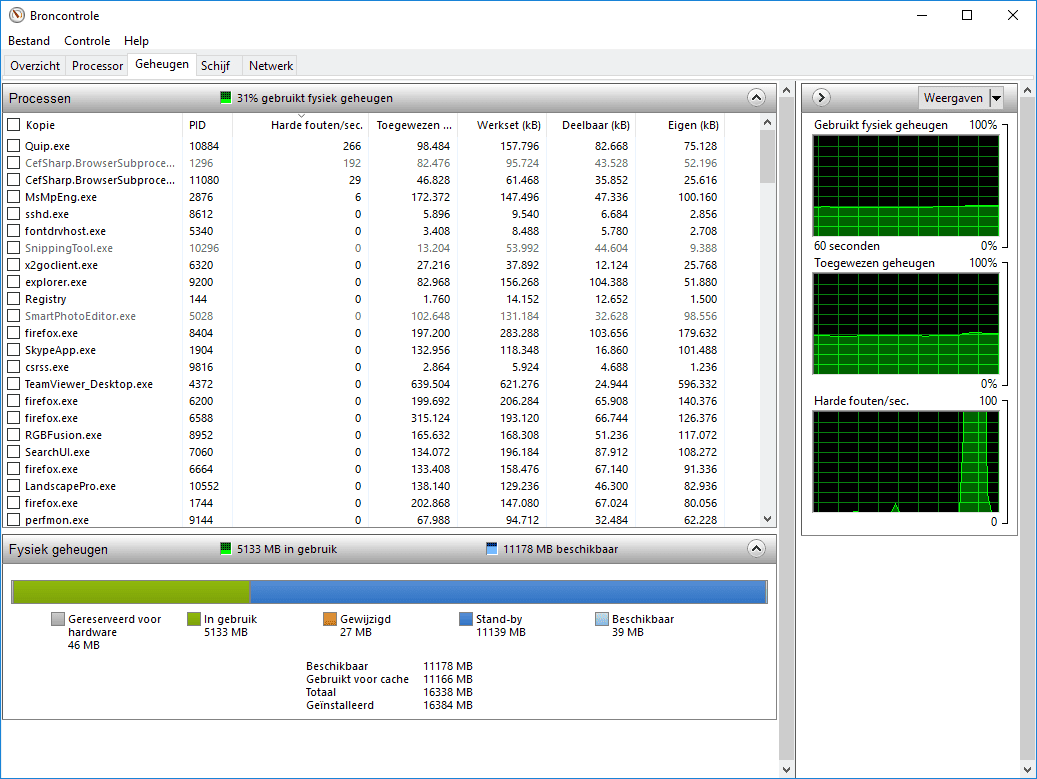Collapse the Processen section
This screenshot has height=779, width=1037.
tap(756, 98)
